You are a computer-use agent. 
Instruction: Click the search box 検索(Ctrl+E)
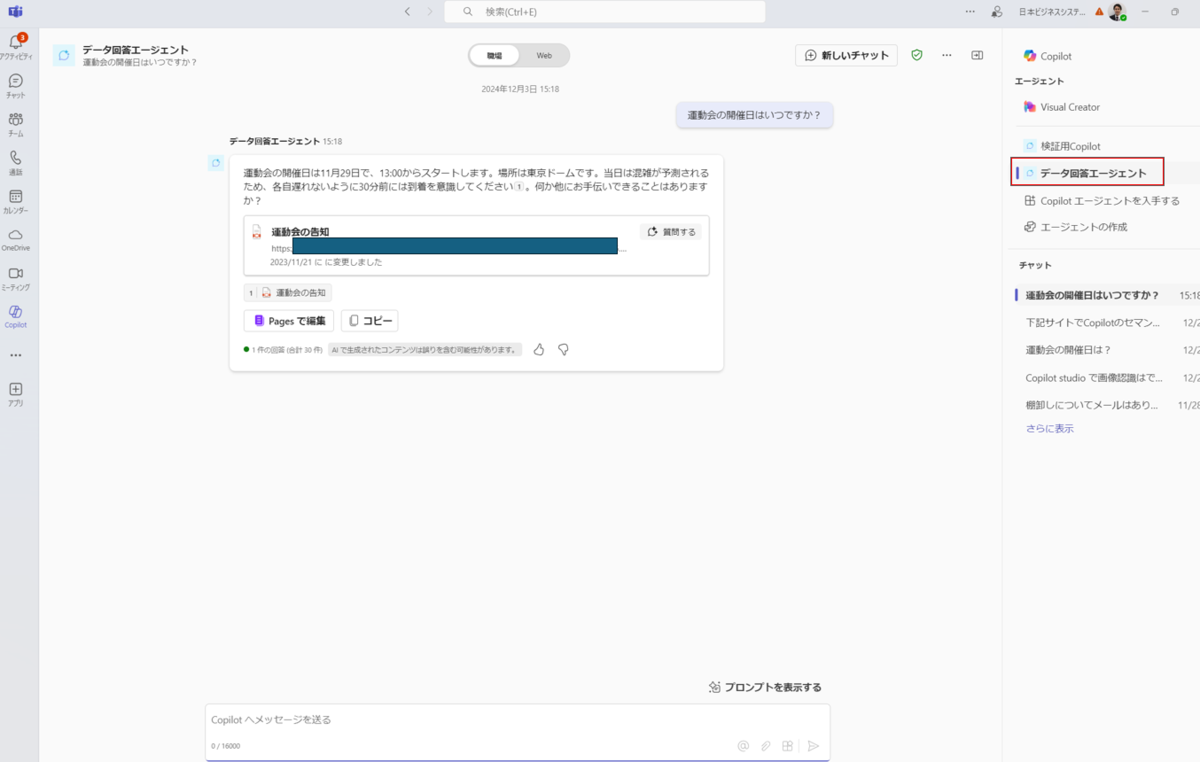[605, 11]
